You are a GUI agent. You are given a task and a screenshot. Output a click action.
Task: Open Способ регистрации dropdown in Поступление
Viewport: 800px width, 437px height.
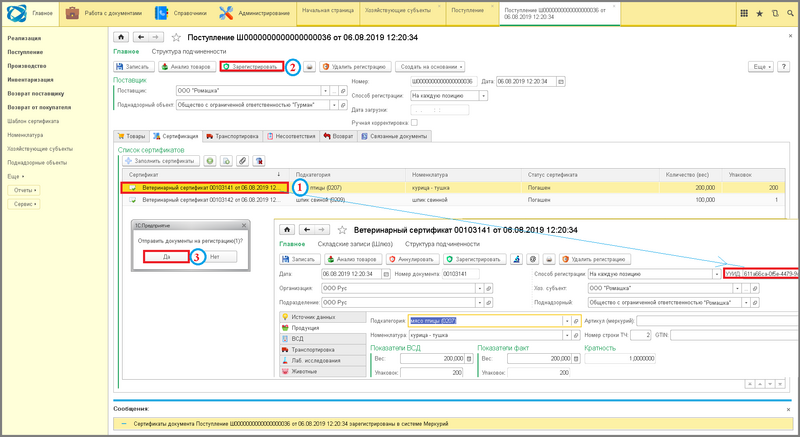pos(484,95)
